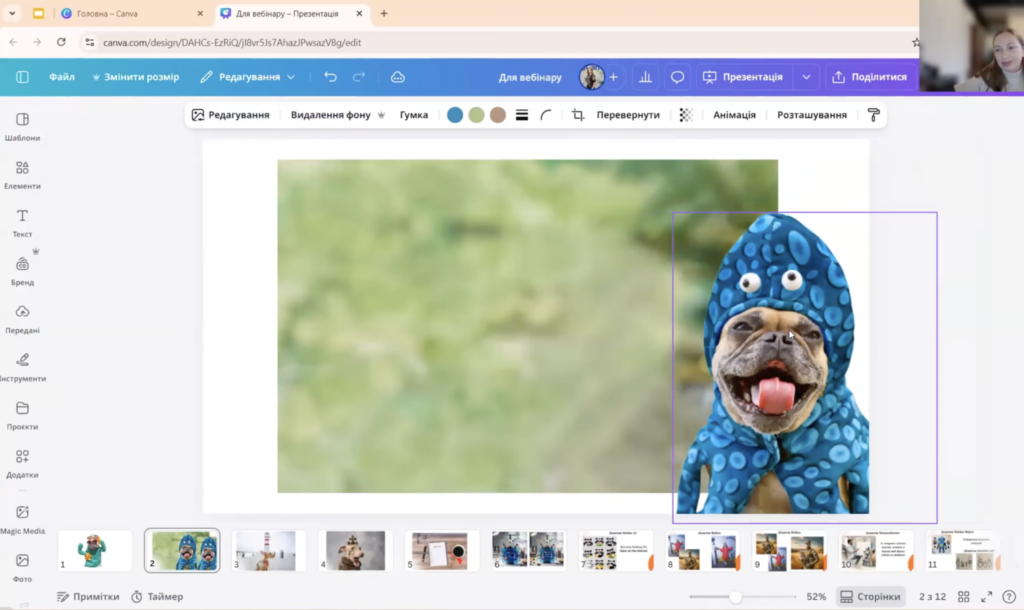Open the Передані uploads panel

(x=22, y=319)
